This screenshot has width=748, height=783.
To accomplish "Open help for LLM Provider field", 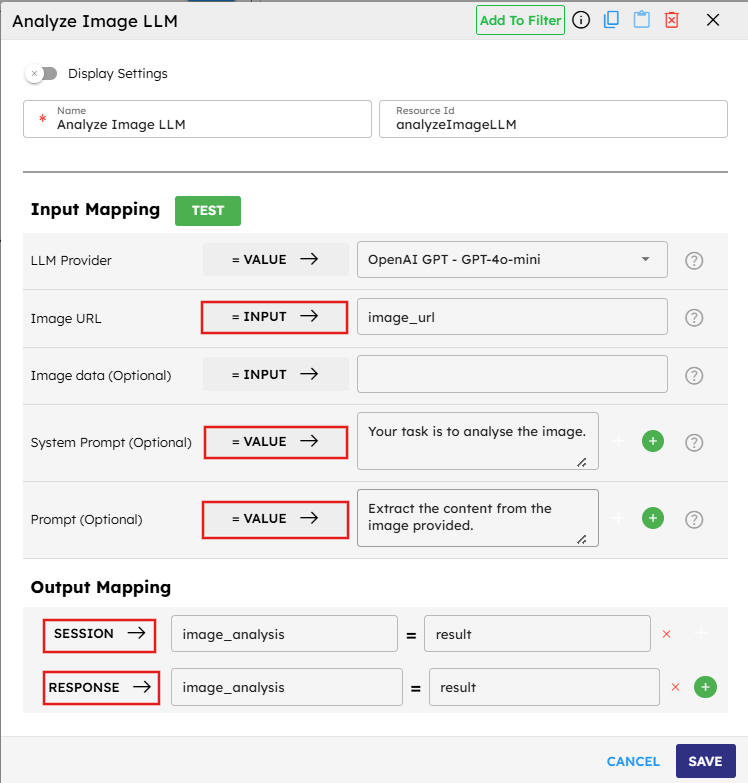I will pos(694,260).
